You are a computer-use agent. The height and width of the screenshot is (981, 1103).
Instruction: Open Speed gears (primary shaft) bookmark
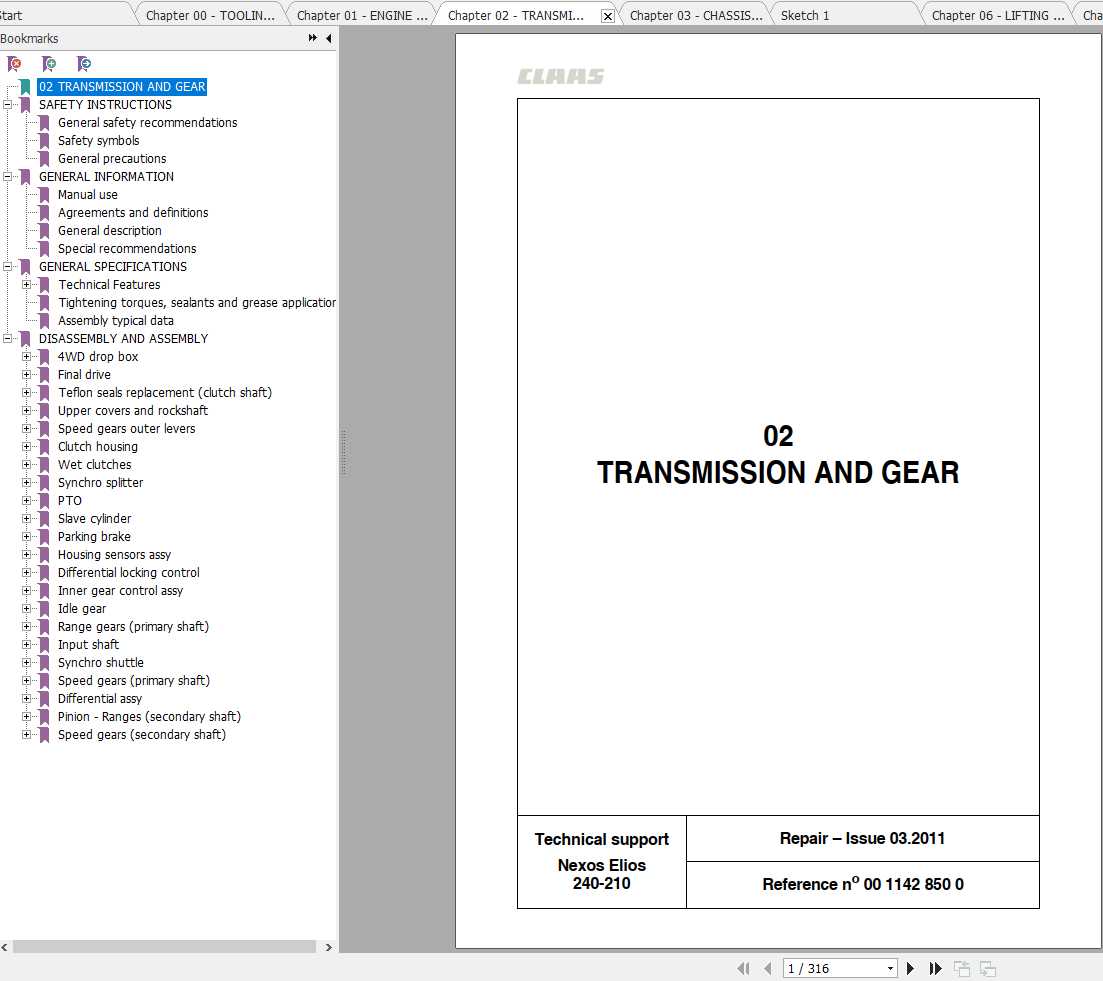[x=134, y=681]
